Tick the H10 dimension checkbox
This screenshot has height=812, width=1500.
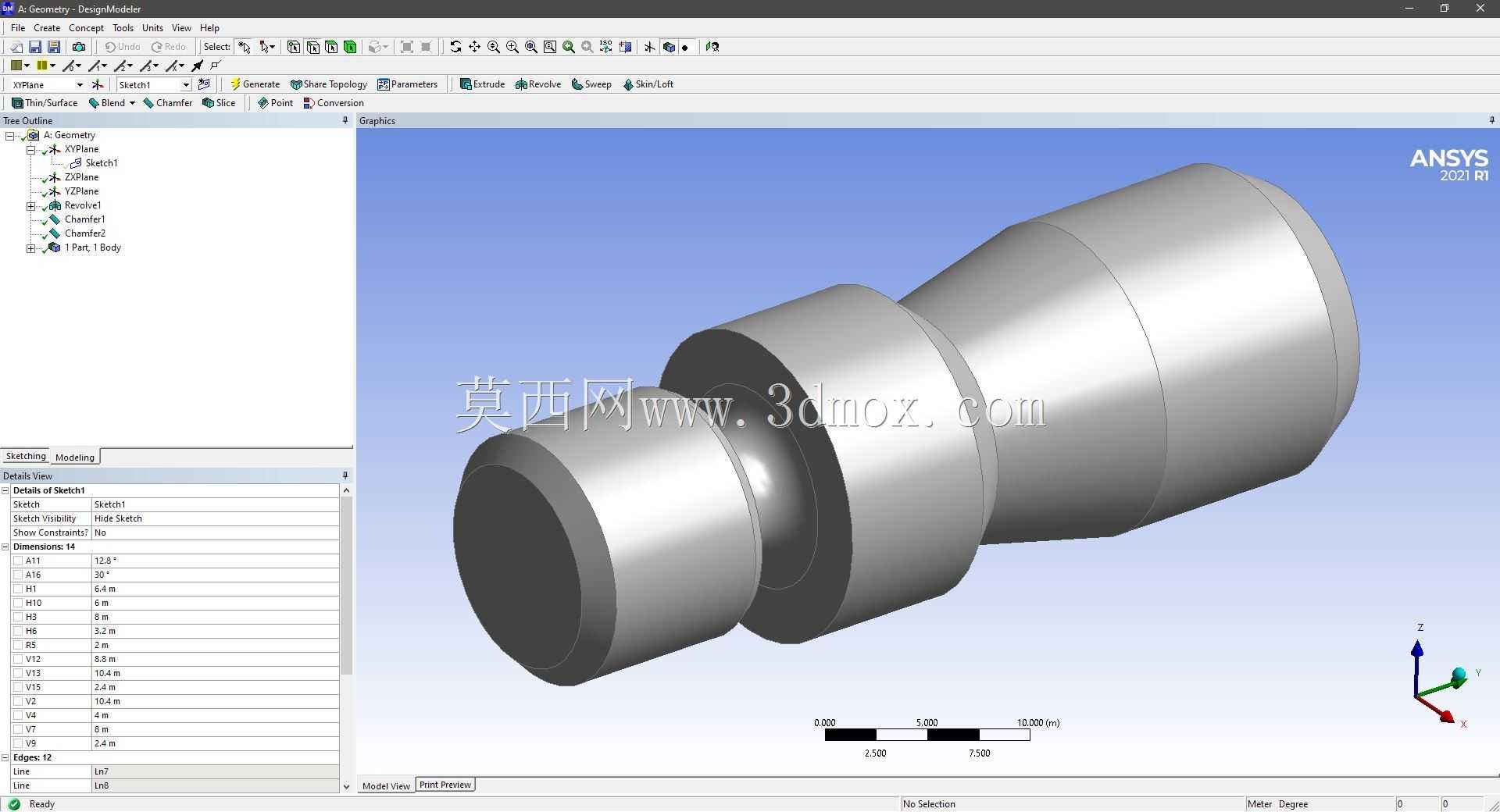(x=18, y=603)
